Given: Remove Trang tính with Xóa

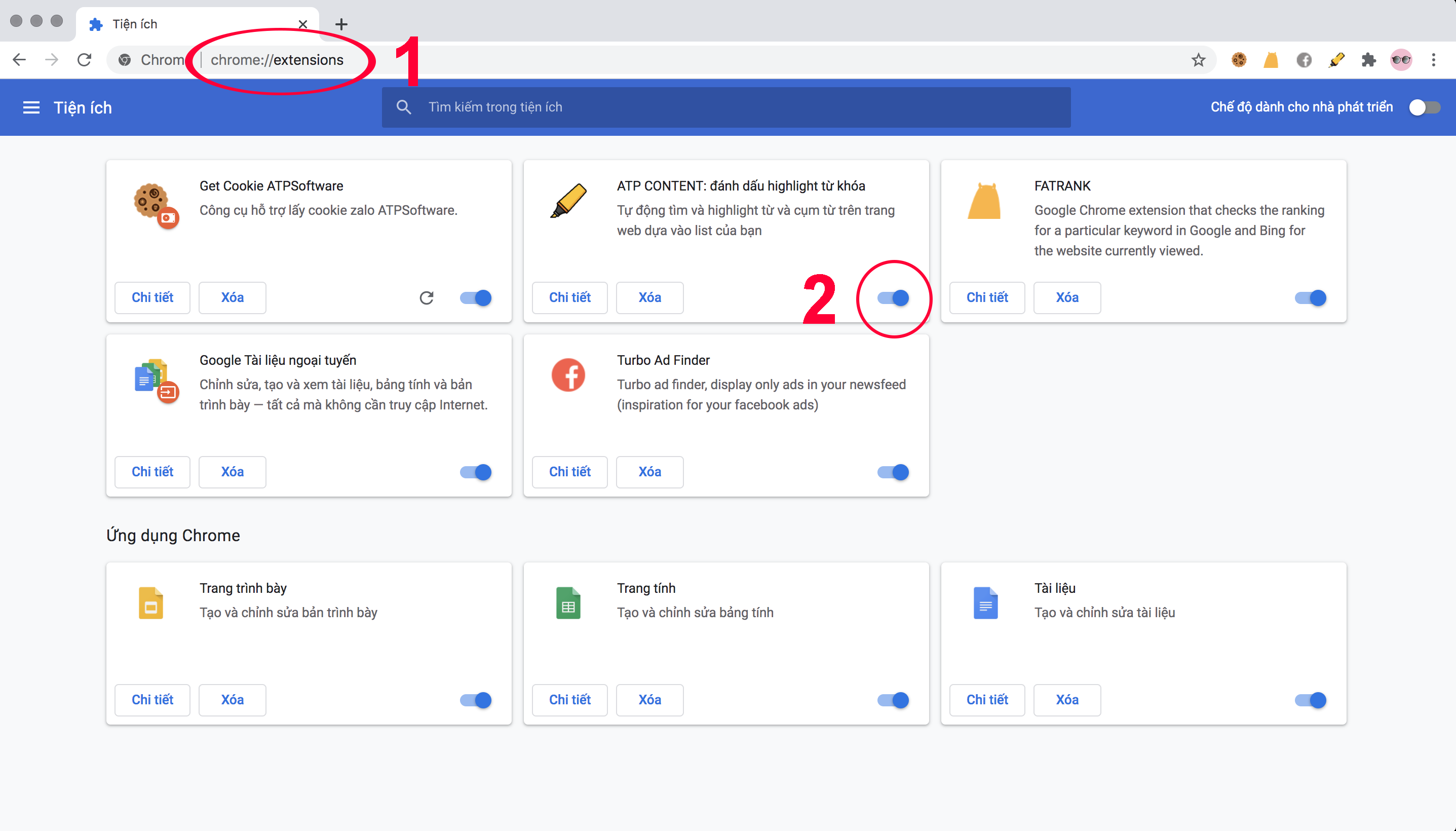Looking at the screenshot, I should click(x=650, y=700).
